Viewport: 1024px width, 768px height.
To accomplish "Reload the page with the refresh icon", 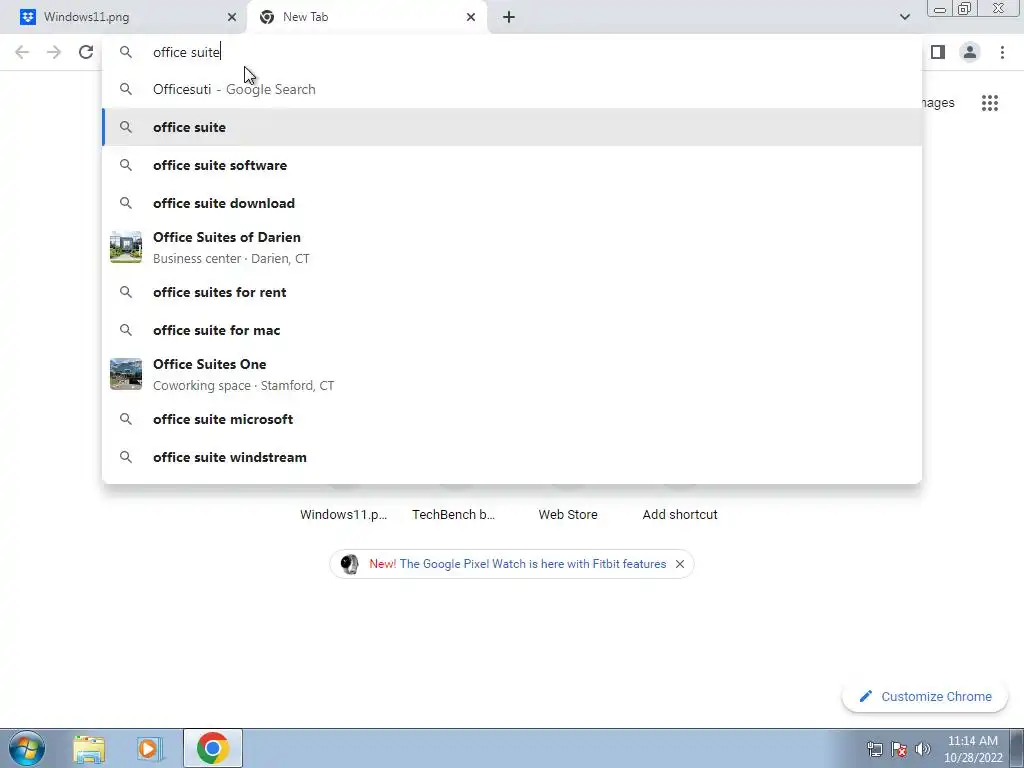I will point(86,52).
